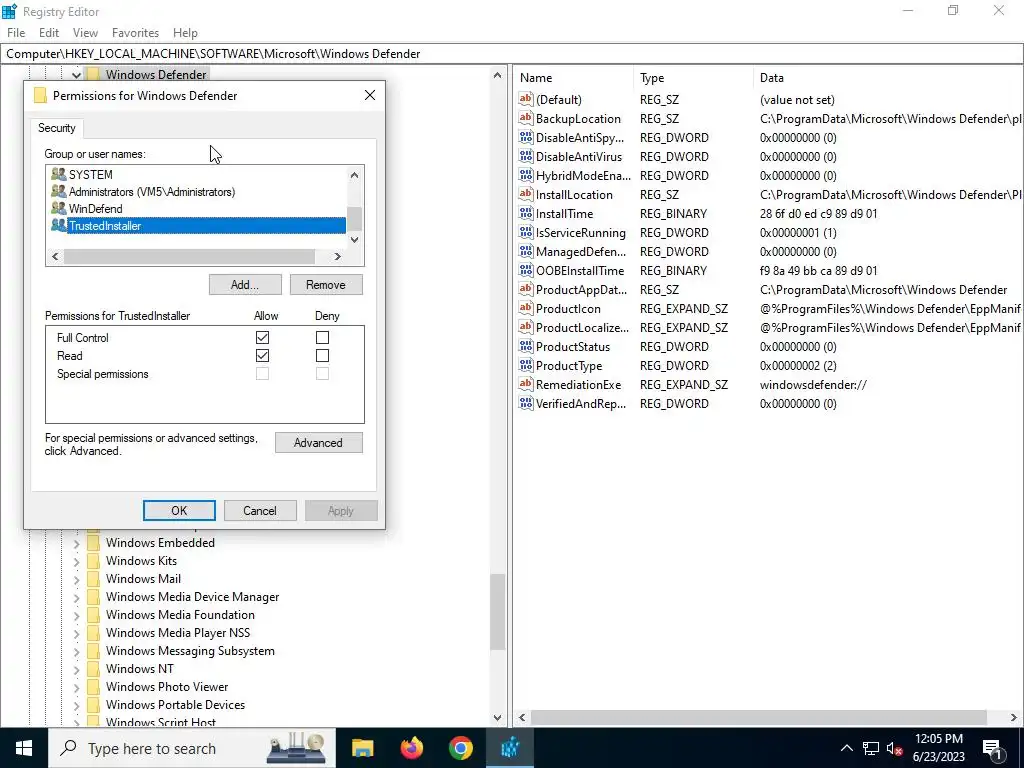The width and height of the screenshot is (1024, 768).
Task: Expand the Windows Mail key
Action: tap(76, 579)
